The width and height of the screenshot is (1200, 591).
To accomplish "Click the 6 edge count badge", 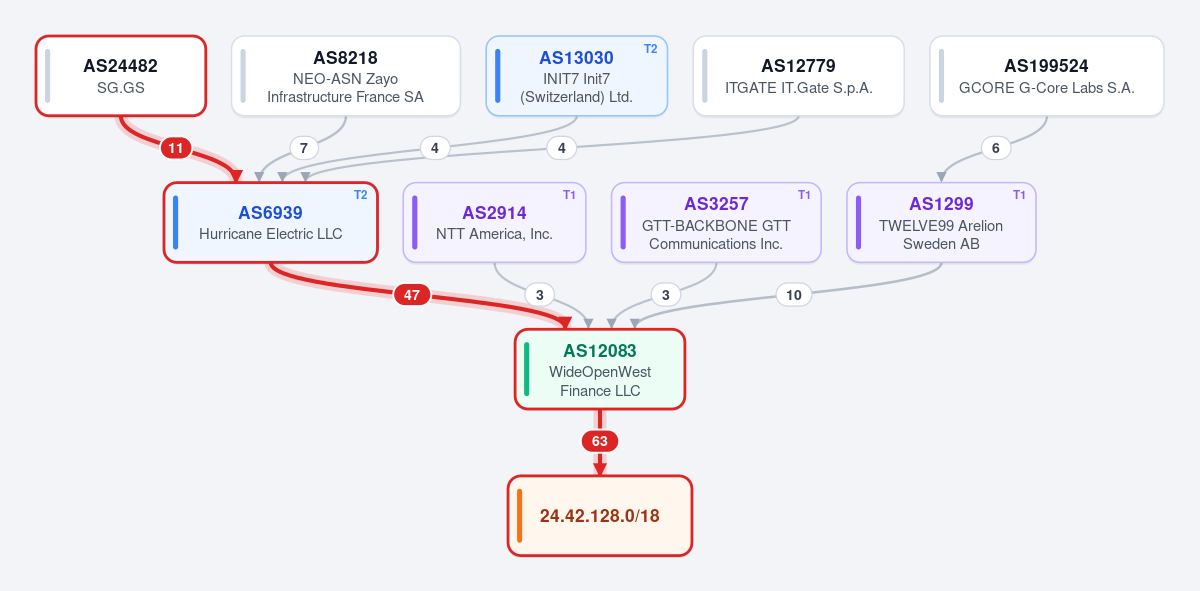I will [995, 148].
